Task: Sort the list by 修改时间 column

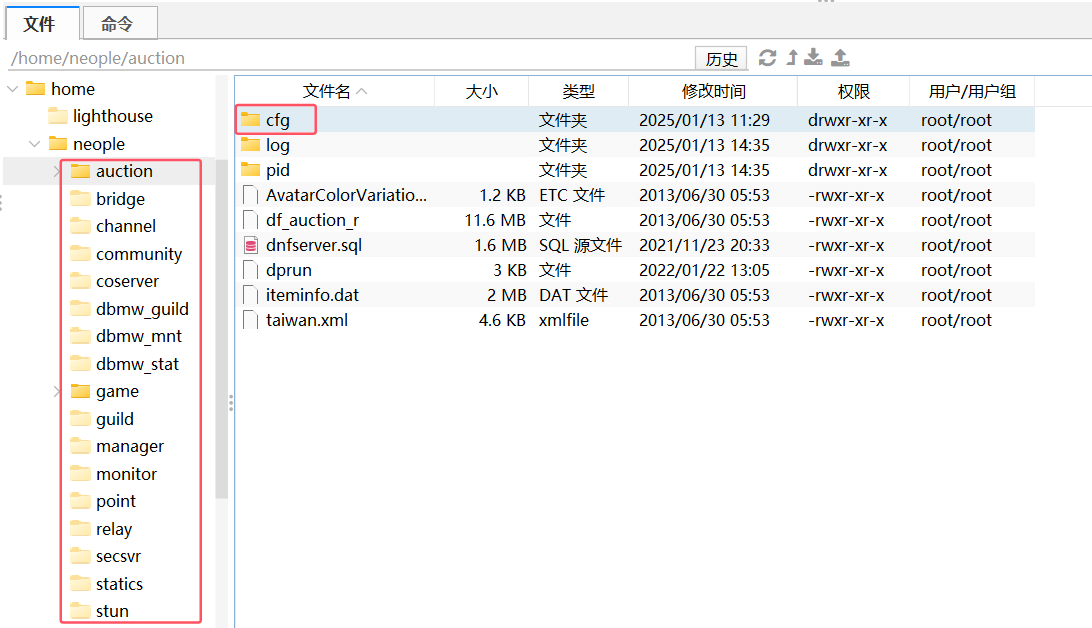Action: point(713,91)
